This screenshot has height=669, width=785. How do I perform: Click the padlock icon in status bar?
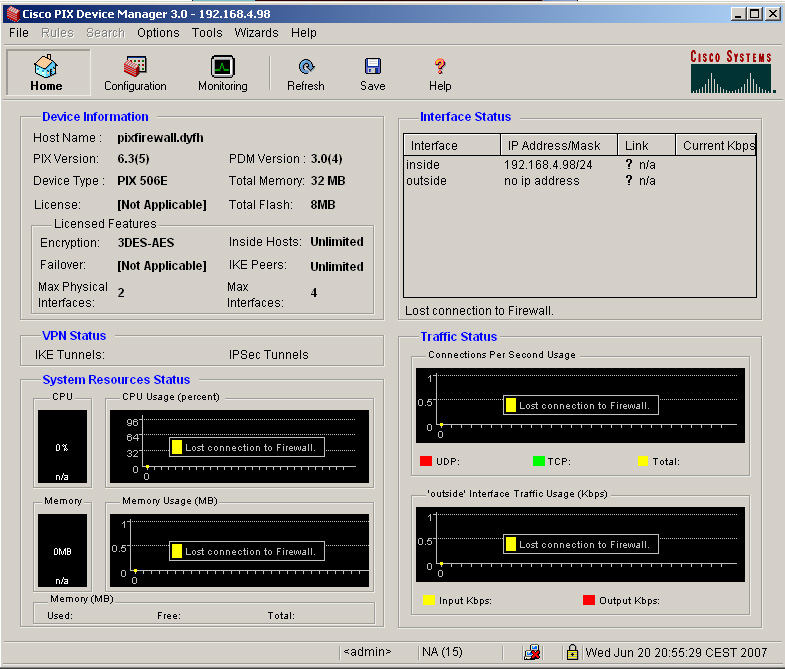572,652
